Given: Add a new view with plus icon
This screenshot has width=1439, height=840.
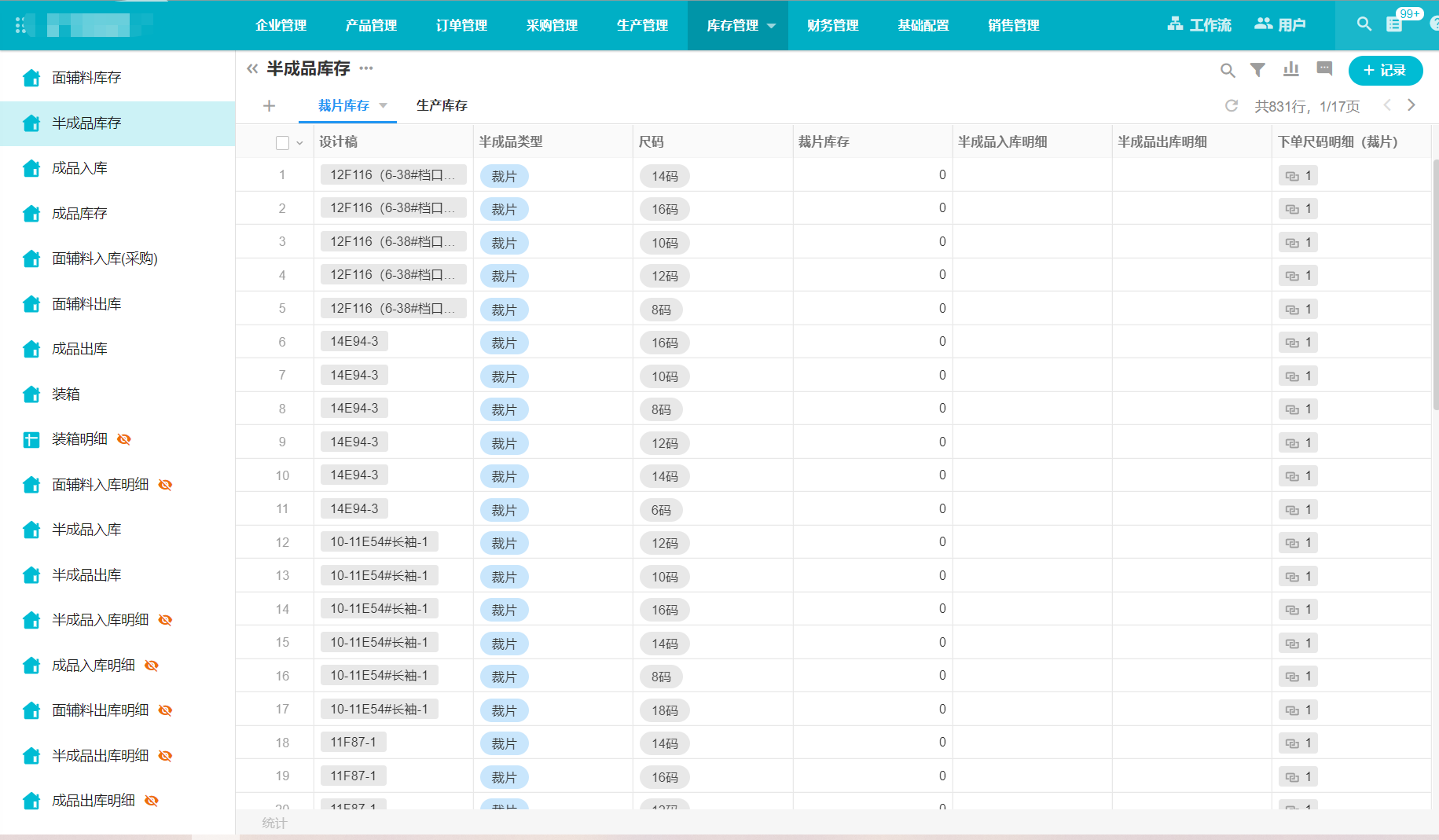Looking at the screenshot, I should (269, 105).
